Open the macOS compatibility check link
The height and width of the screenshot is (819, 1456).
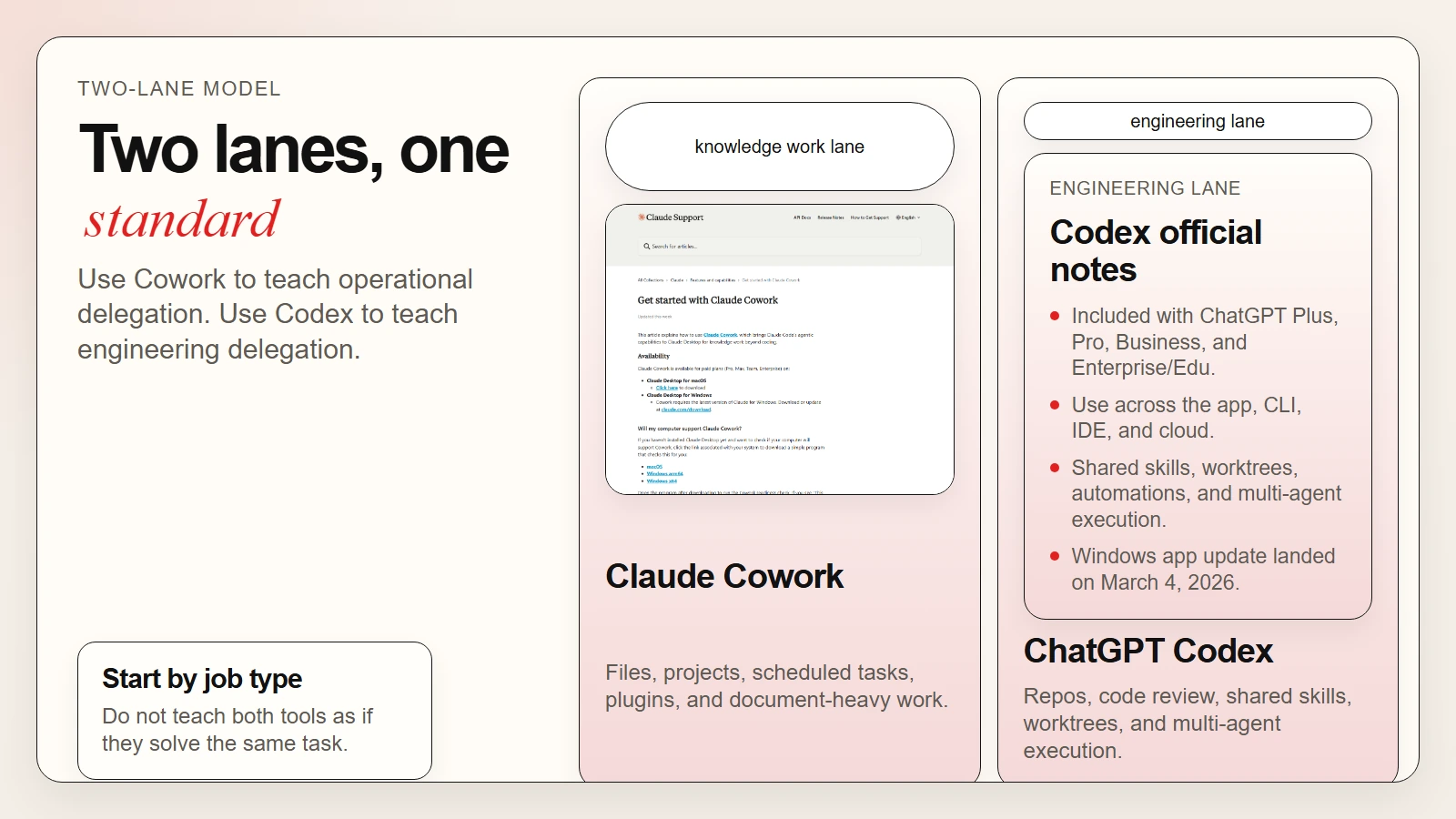tap(654, 467)
